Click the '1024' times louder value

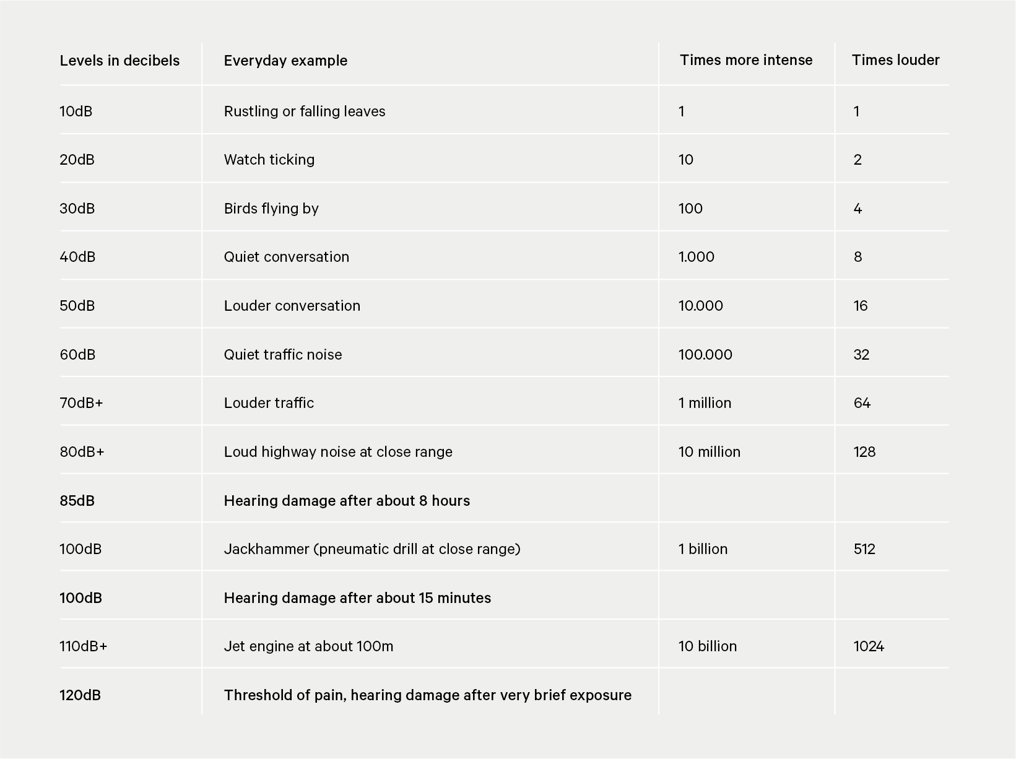868,646
